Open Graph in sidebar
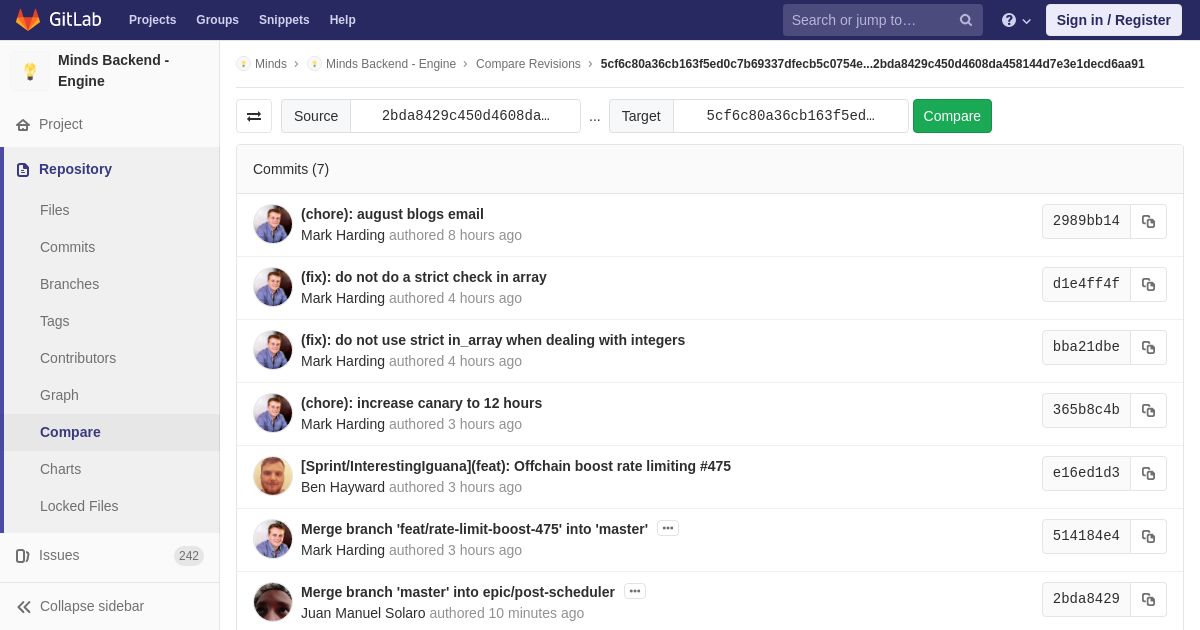The height and width of the screenshot is (630, 1200). point(59,395)
